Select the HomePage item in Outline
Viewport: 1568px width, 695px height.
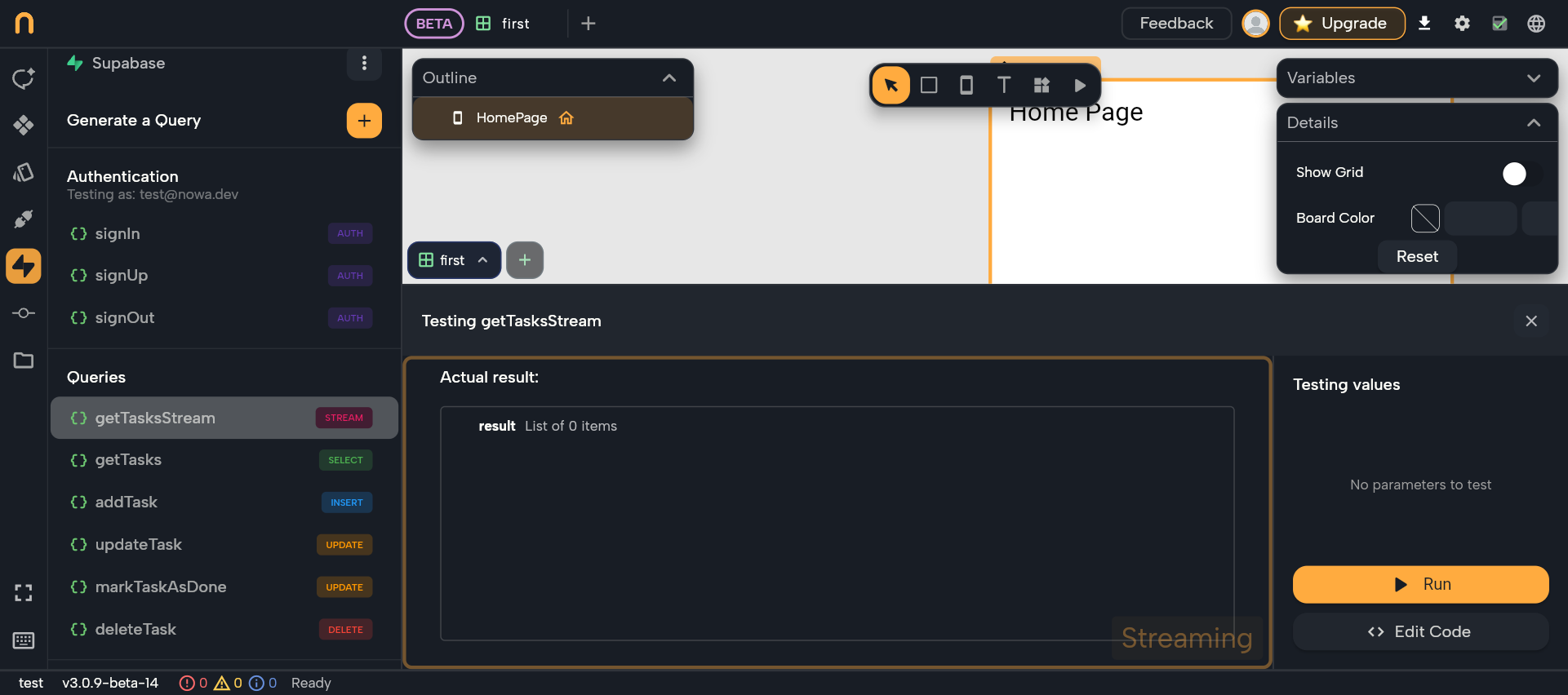point(512,118)
